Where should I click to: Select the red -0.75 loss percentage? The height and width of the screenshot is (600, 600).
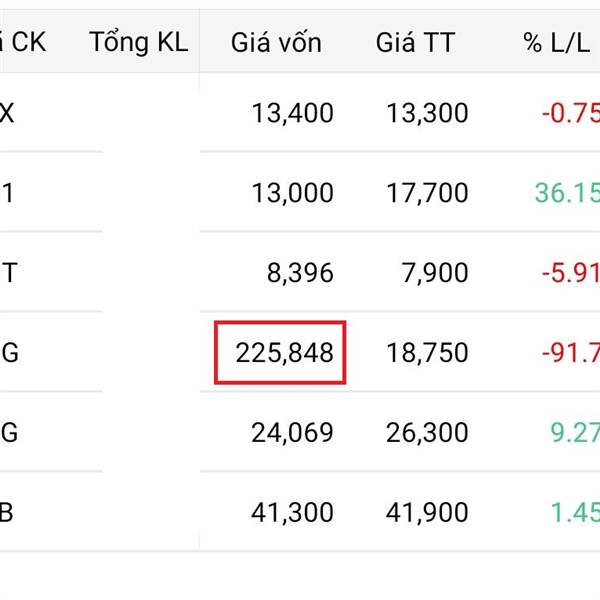(x=570, y=113)
